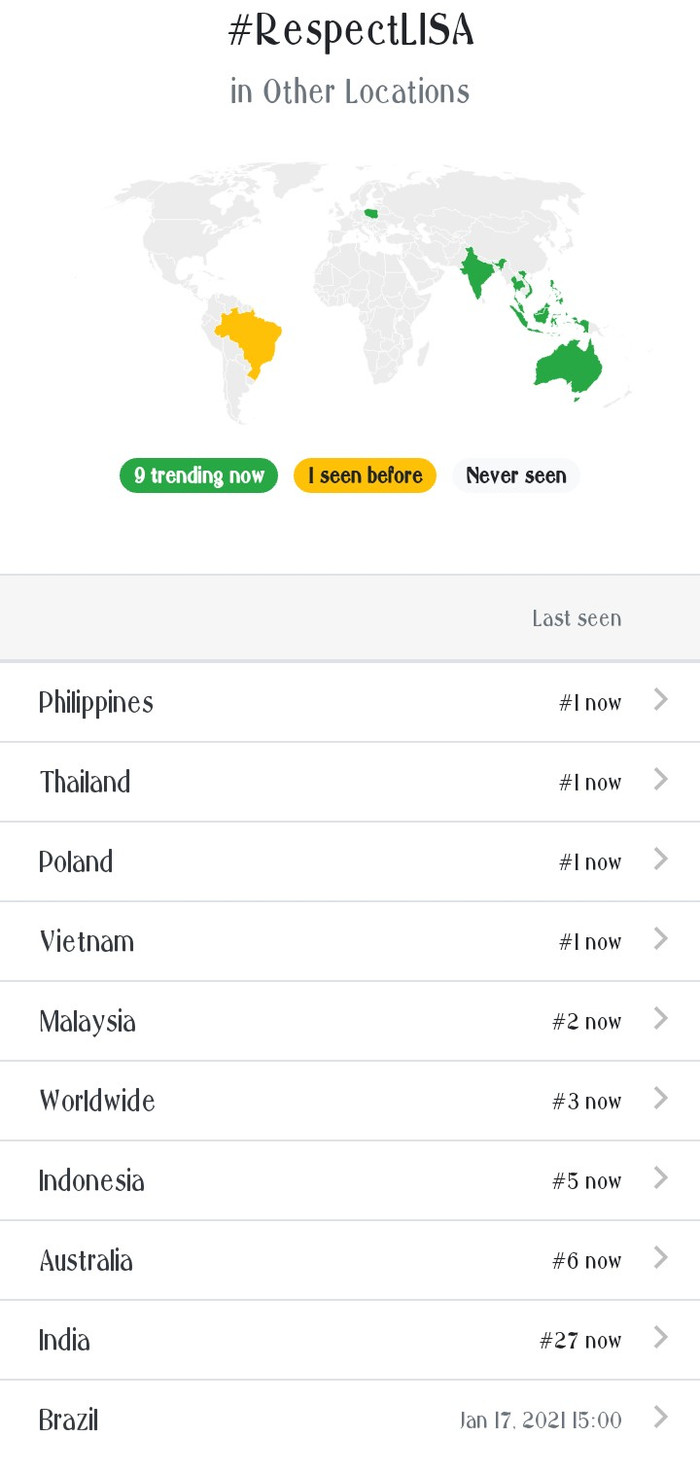700x1474 pixels.
Task: Click the green '9 trending now' badge
Action: tap(199, 476)
